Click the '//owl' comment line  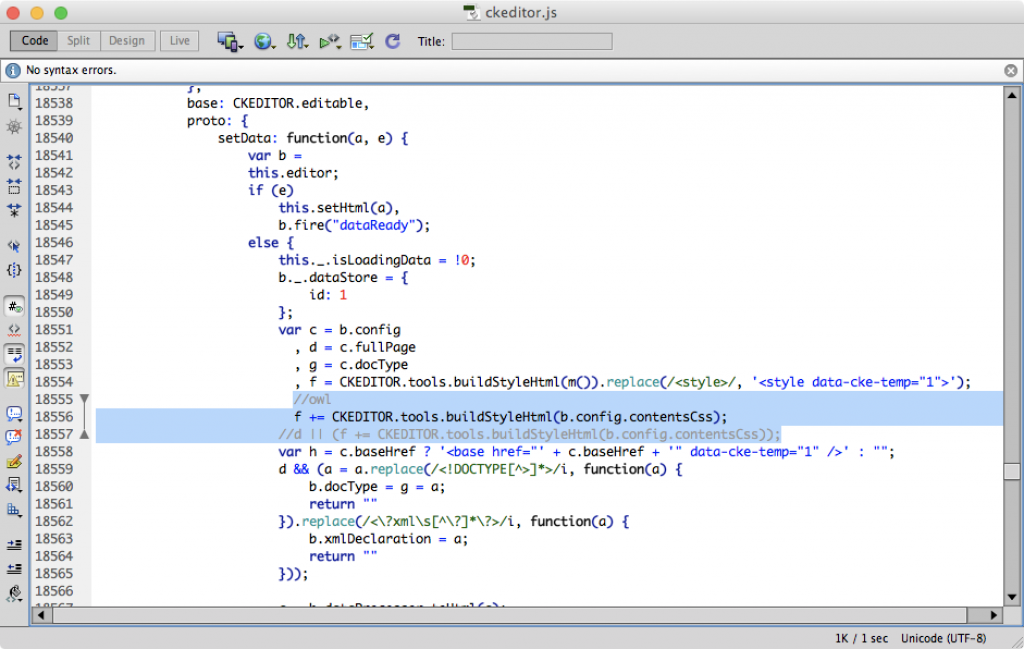click(x=312, y=400)
